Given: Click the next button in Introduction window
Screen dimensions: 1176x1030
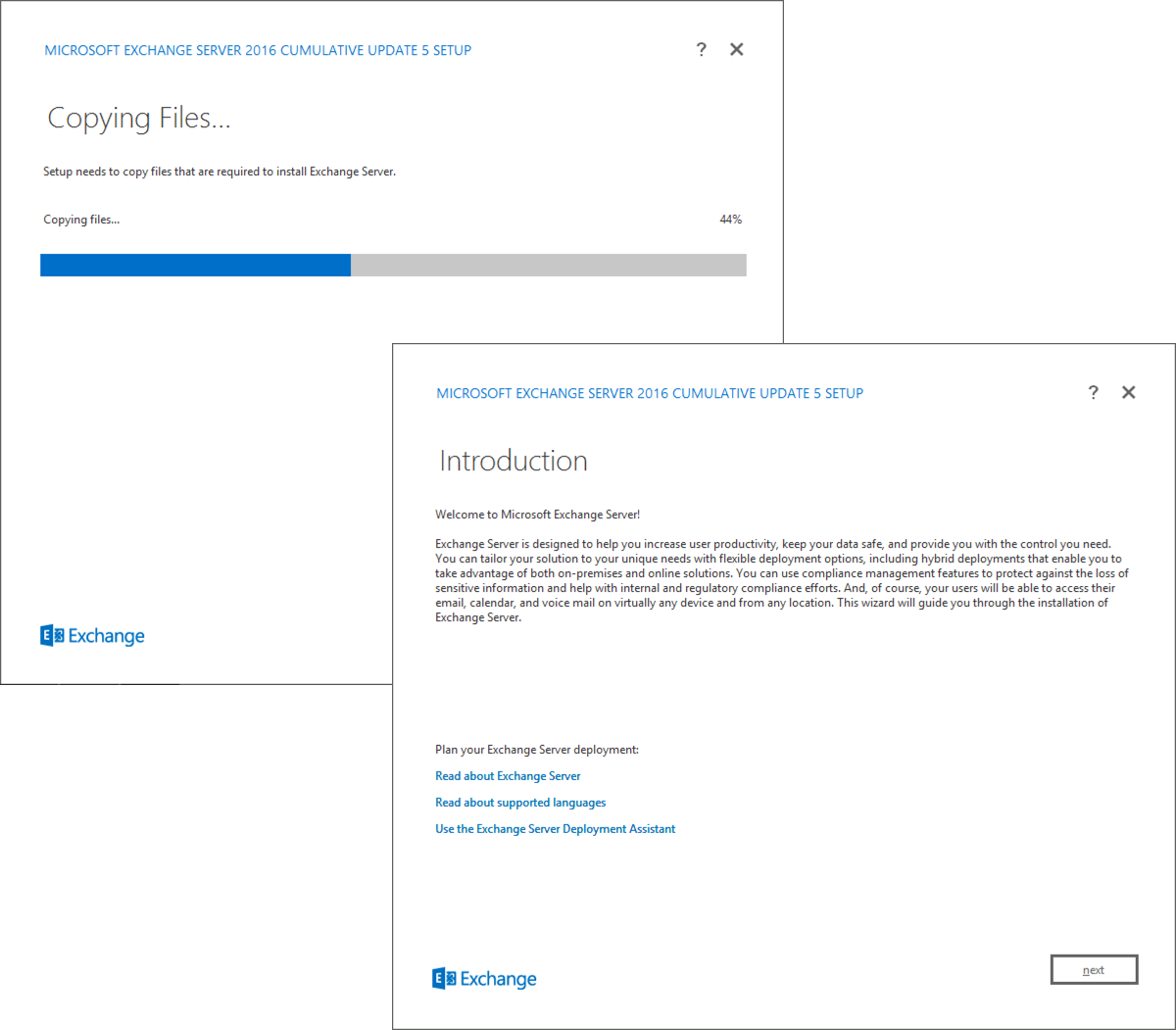Looking at the screenshot, I should tap(1094, 969).
